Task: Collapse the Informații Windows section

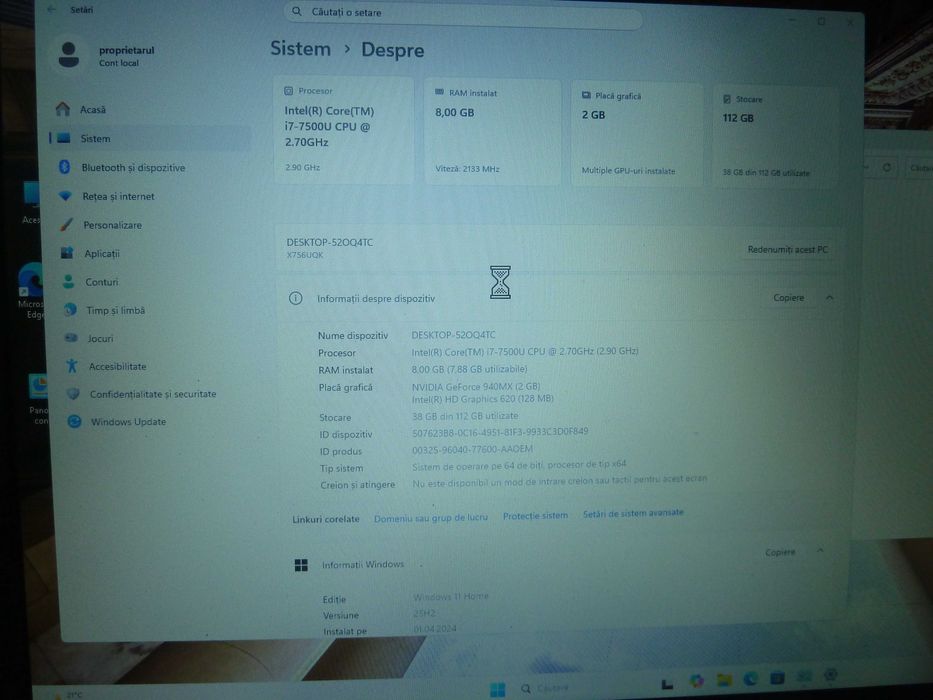Action: [x=820, y=551]
